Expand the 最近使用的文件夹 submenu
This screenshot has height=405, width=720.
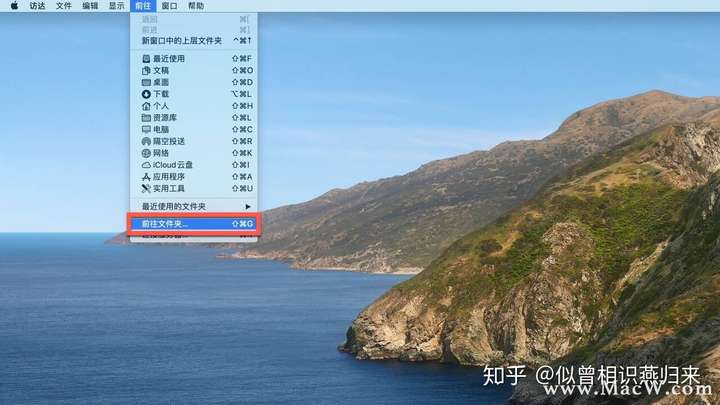pyautogui.click(x=193, y=207)
